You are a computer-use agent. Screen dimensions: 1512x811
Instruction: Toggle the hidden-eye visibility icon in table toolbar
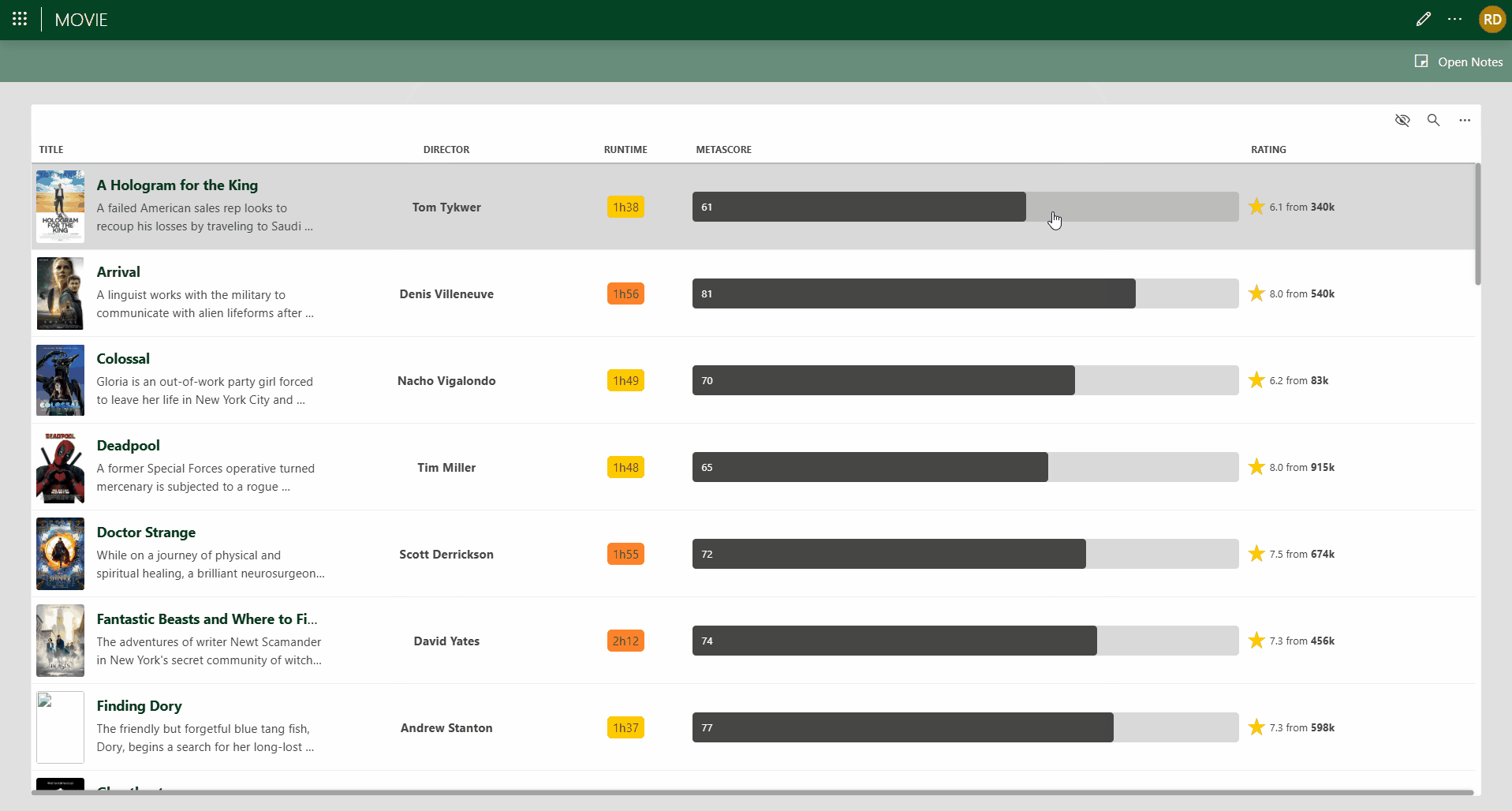click(1402, 120)
